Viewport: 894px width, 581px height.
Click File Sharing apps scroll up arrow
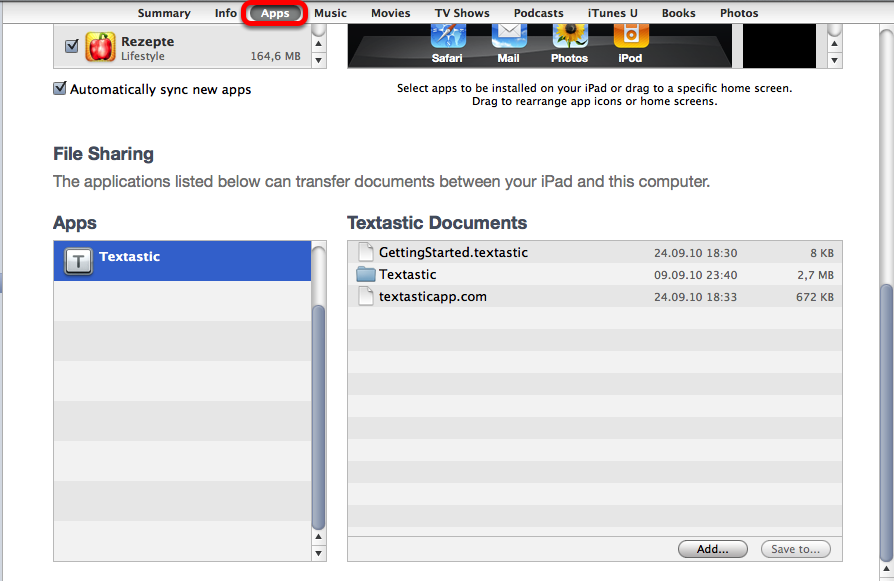[319, 537]
